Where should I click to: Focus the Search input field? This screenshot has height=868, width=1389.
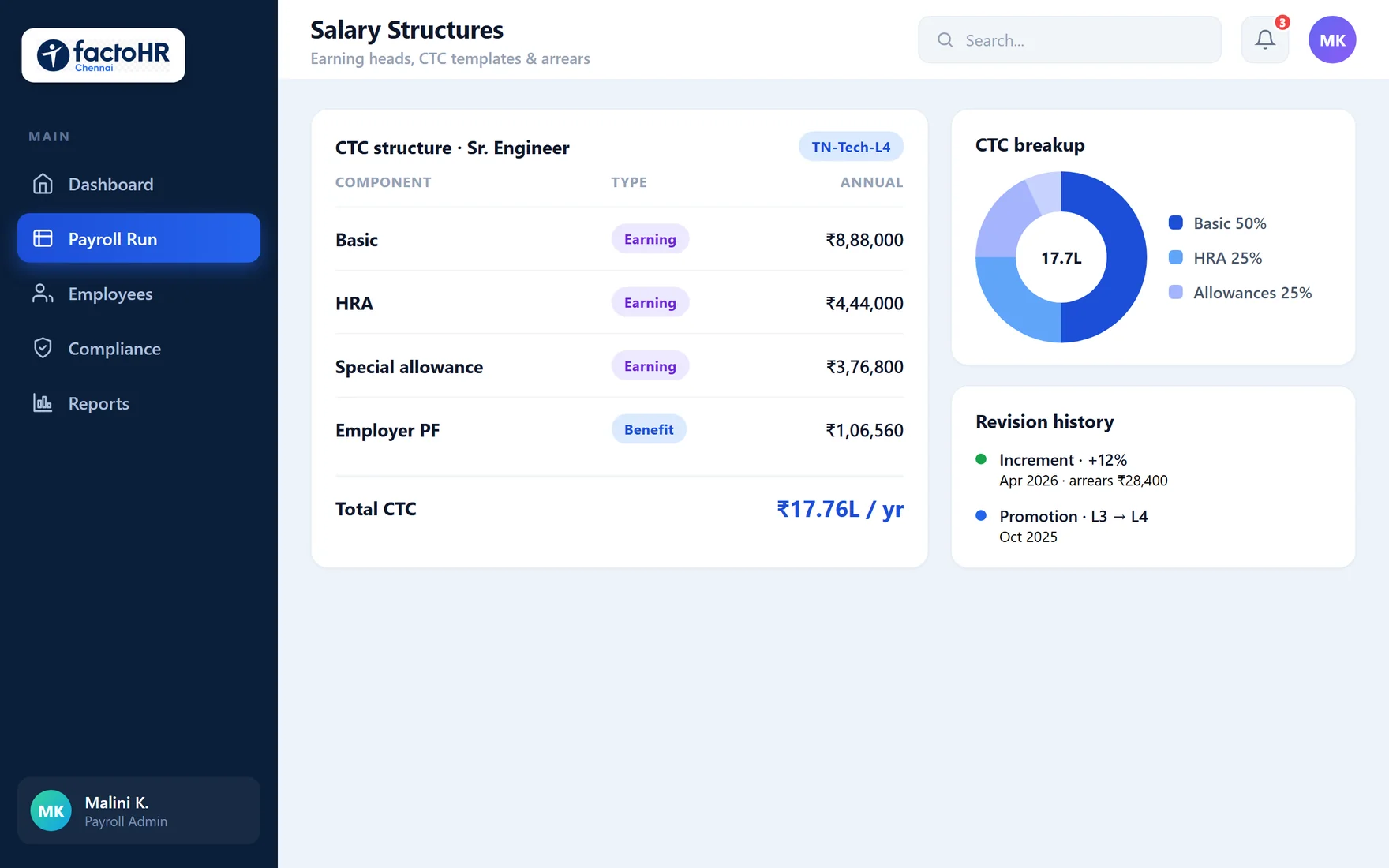point(1069,39)
